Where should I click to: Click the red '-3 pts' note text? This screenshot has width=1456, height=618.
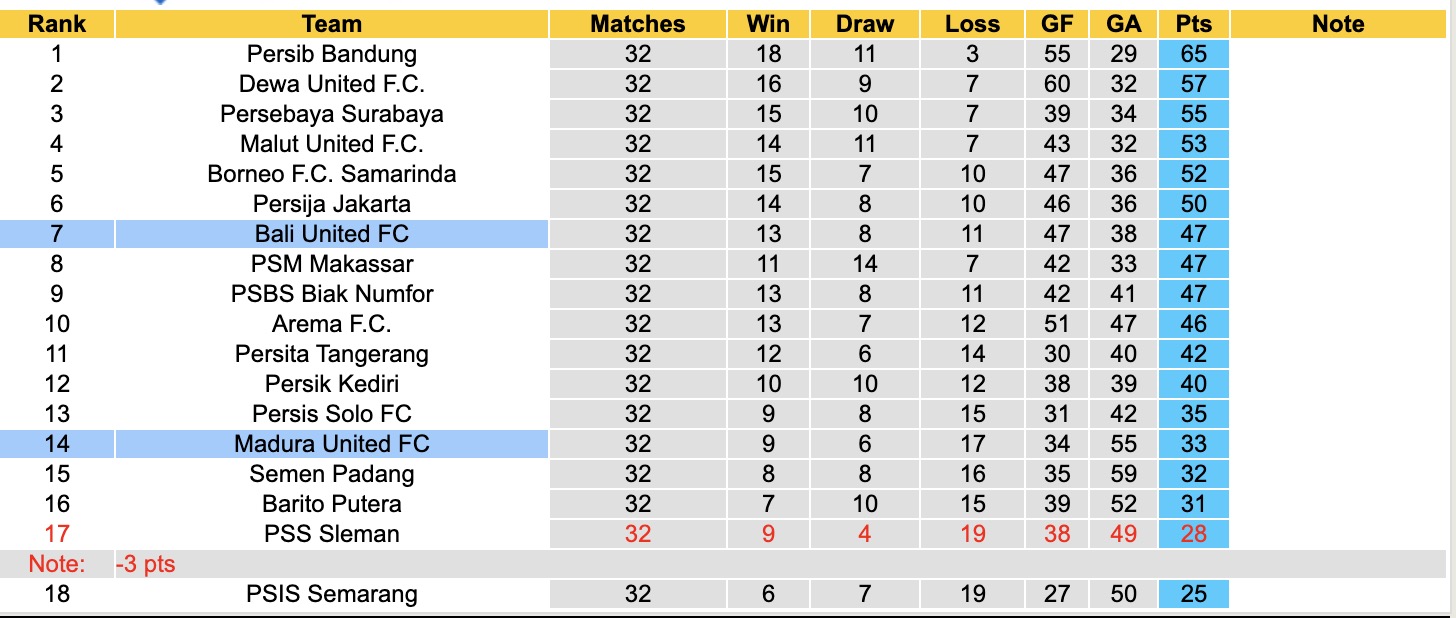[x=145, y=564]
